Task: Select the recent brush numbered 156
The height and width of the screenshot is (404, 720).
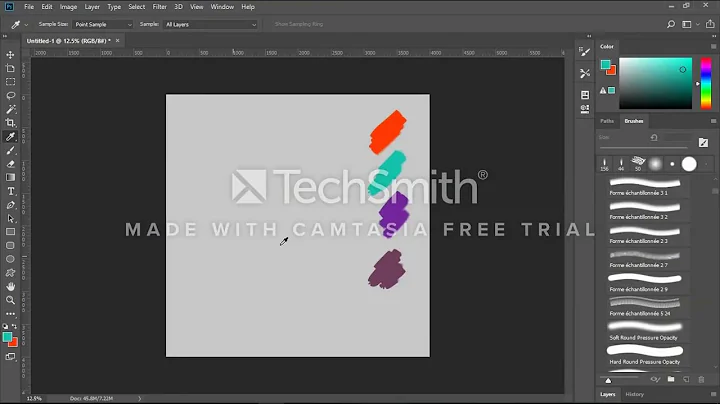Action: click(x=604, y=164)
